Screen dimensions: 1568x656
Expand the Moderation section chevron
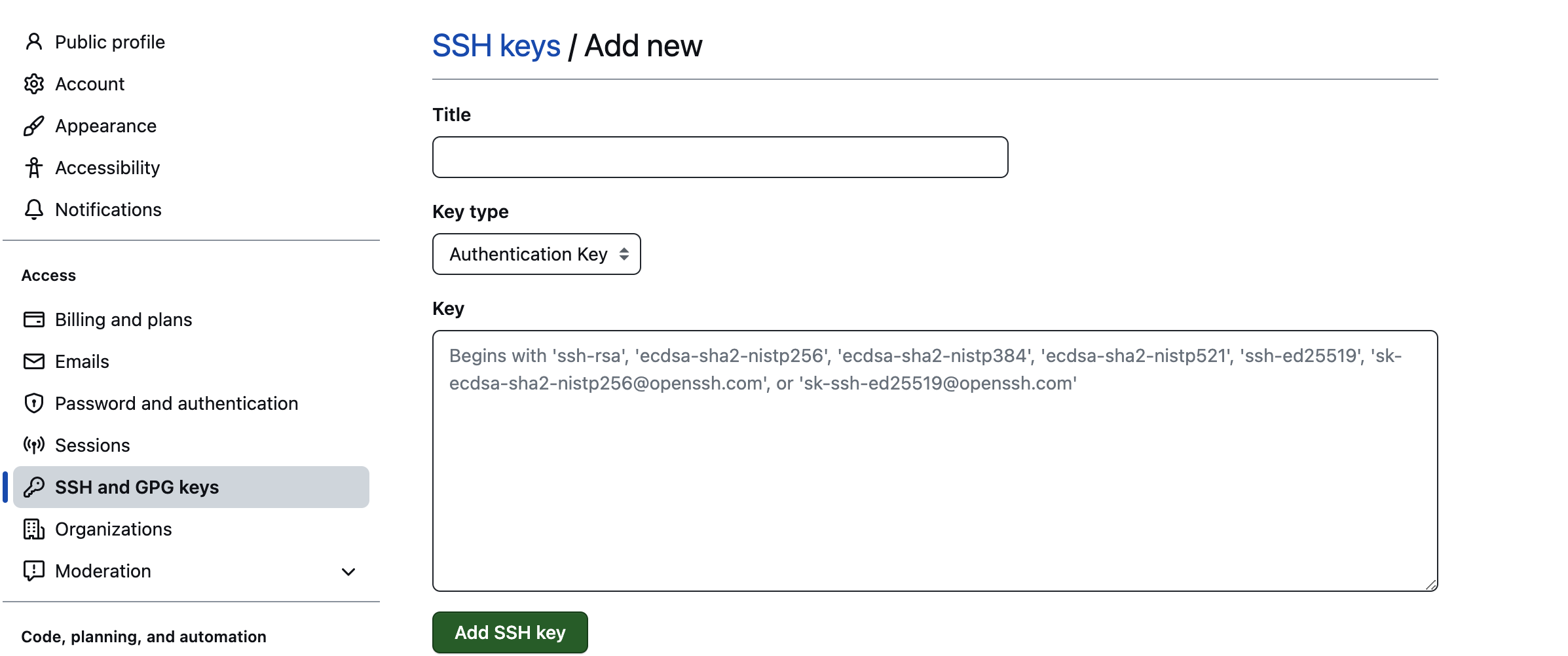[348, 572]
